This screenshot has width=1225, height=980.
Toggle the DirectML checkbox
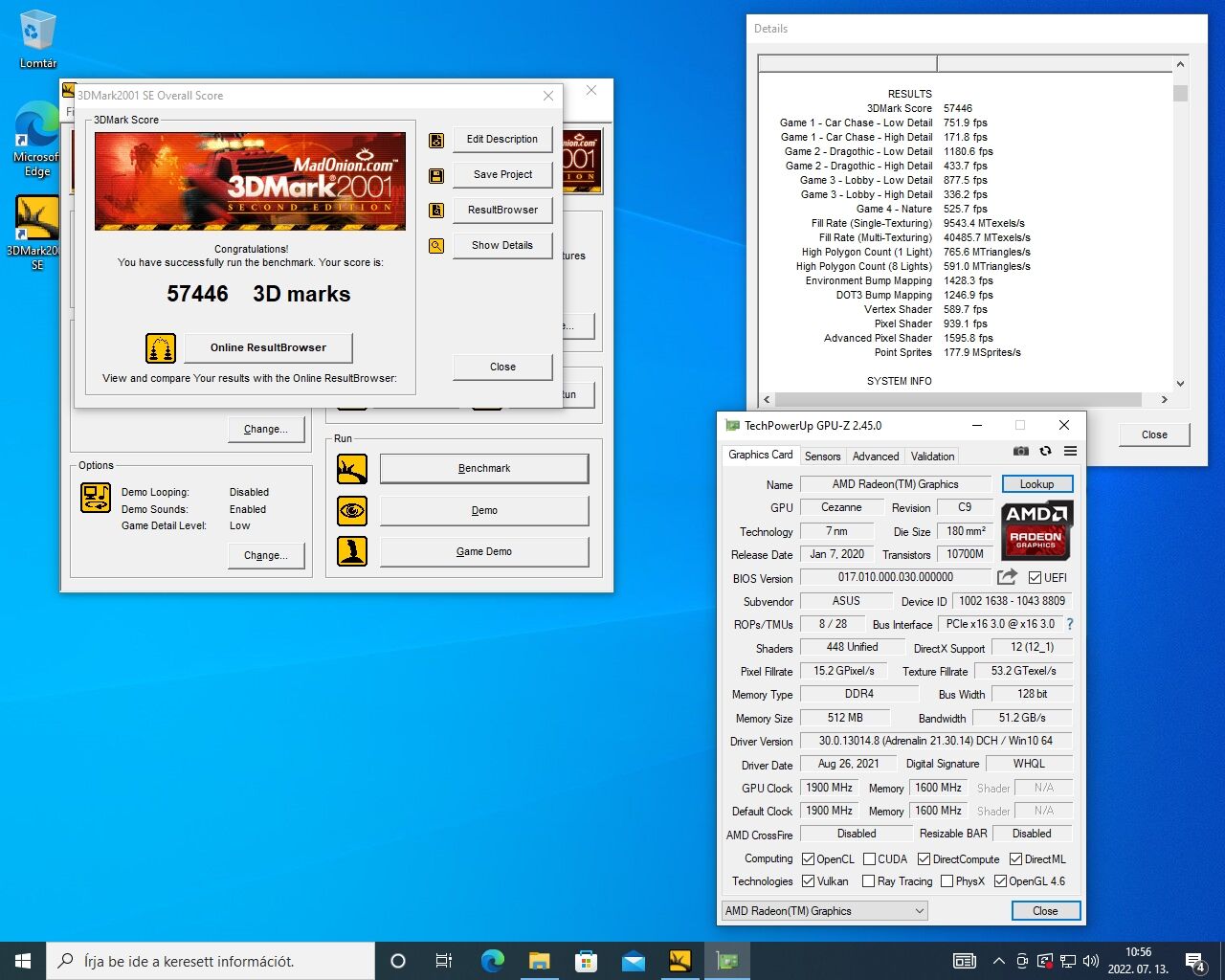coord(1015,858)
